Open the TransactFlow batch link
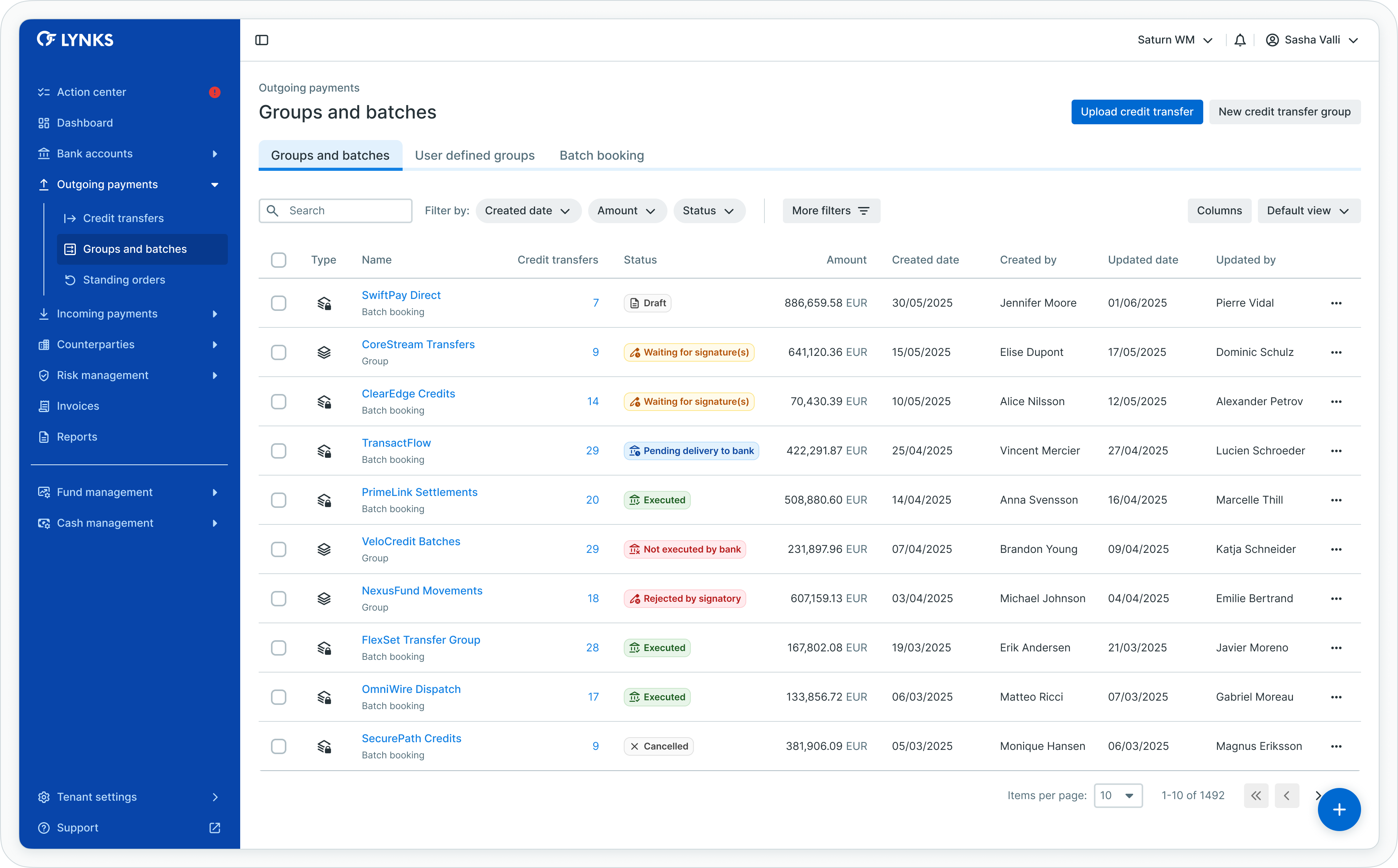The image size is (1398, 868). (396, 443)
